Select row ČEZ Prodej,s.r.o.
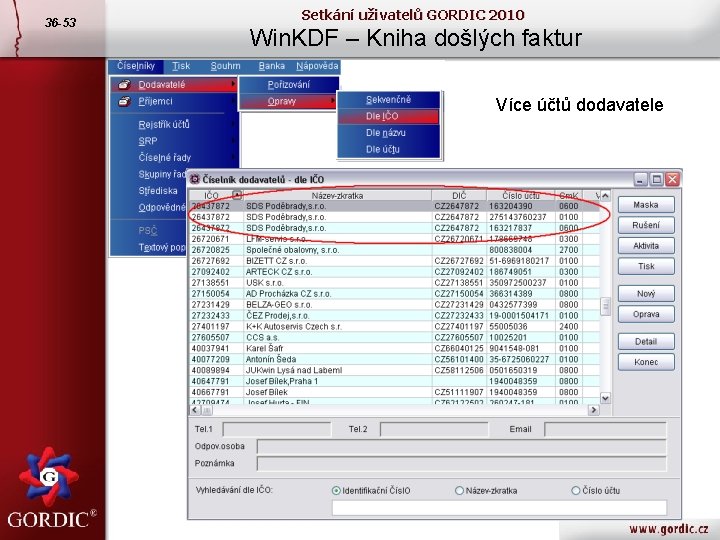720x540 pixels. point(394,316)
